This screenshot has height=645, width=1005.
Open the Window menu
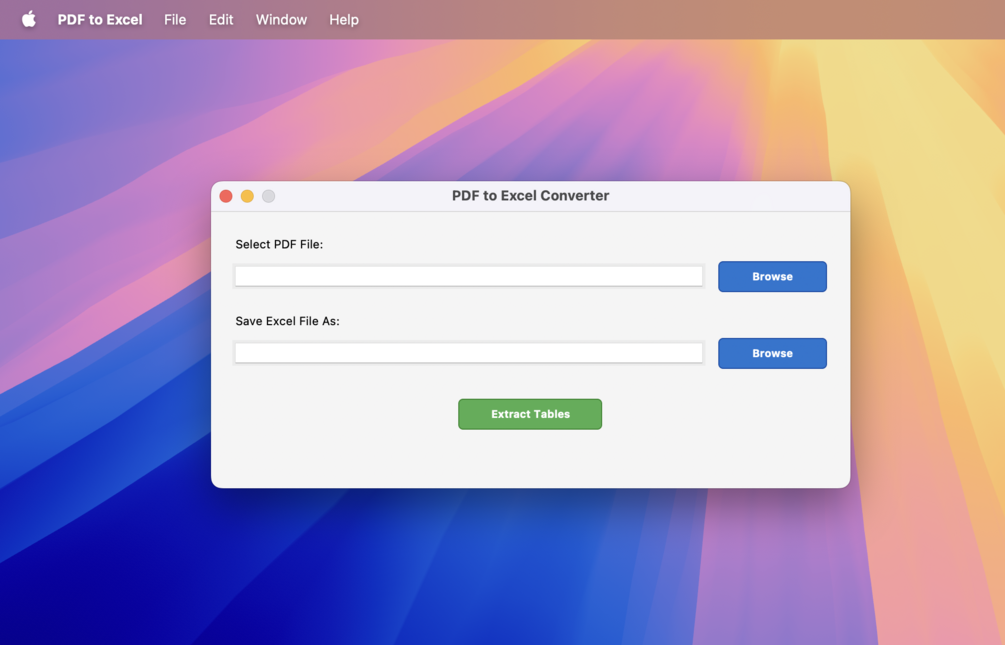pos(281,20)
